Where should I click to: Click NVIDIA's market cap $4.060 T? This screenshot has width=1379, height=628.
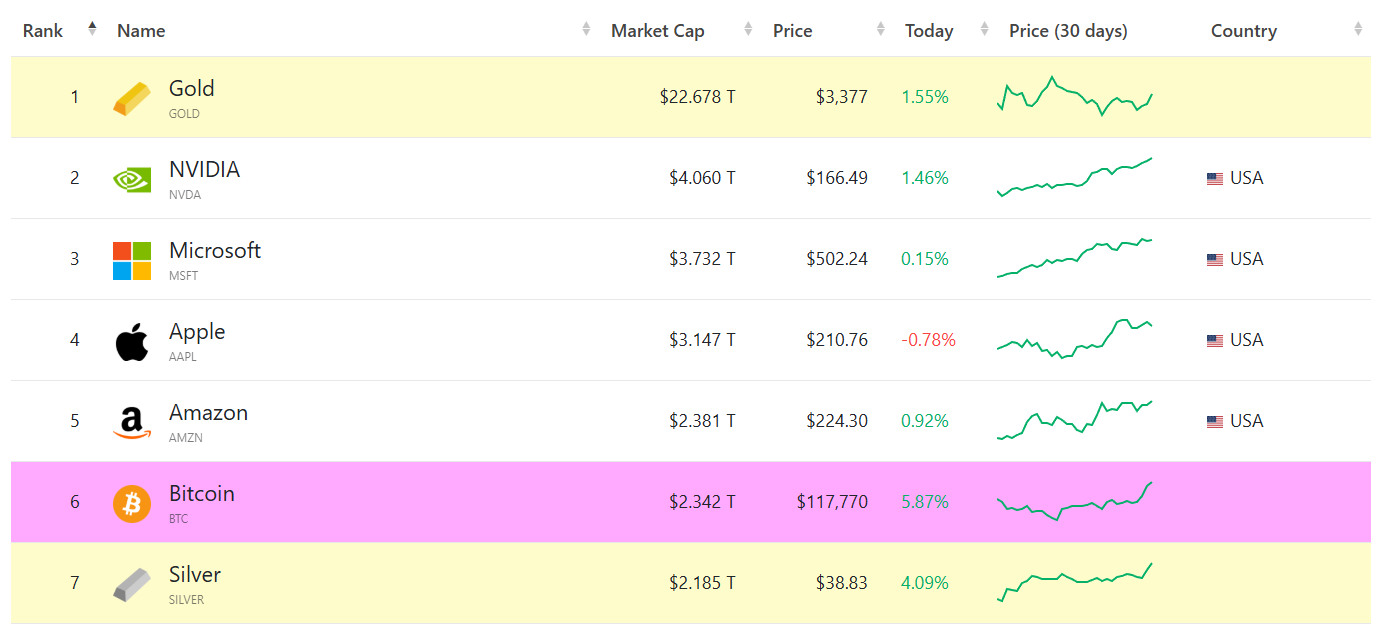coord(703,178)
